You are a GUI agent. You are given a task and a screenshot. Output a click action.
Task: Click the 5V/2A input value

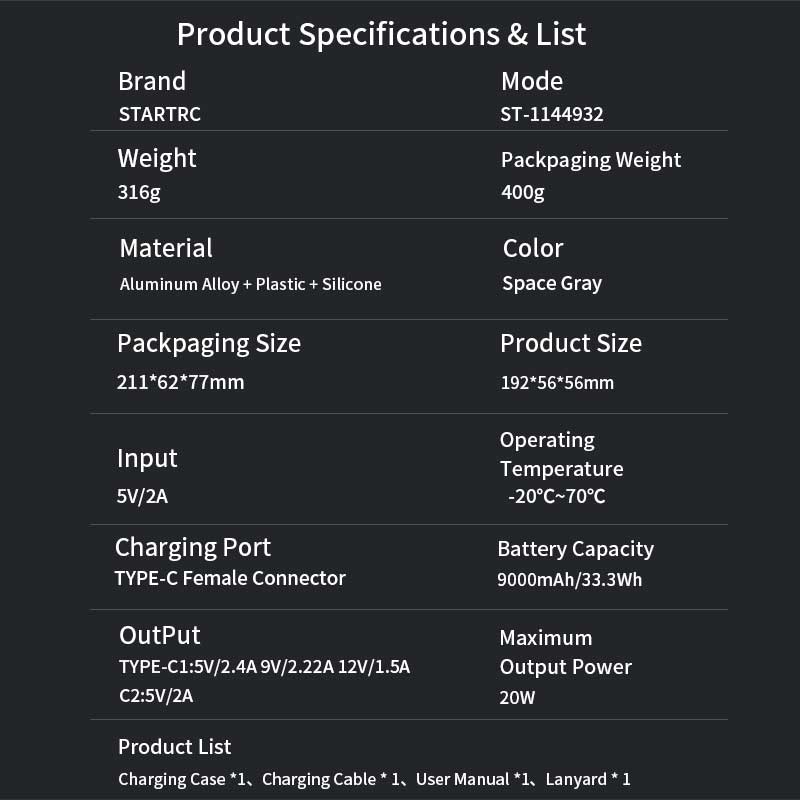click(x=145, y=495)
